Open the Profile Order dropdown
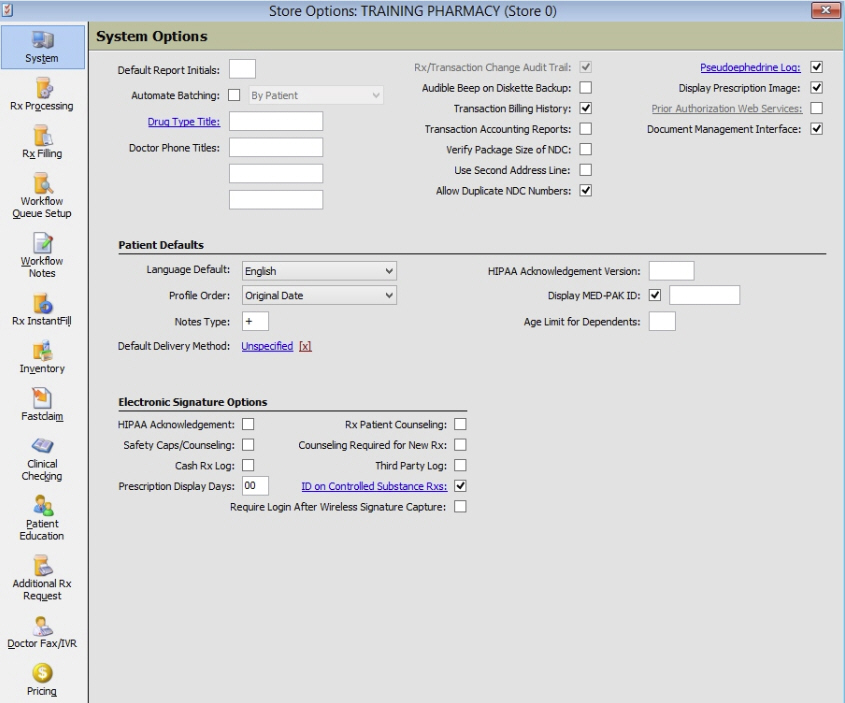The width and height of the screenshot is (845, 703). tap(320, 295)
